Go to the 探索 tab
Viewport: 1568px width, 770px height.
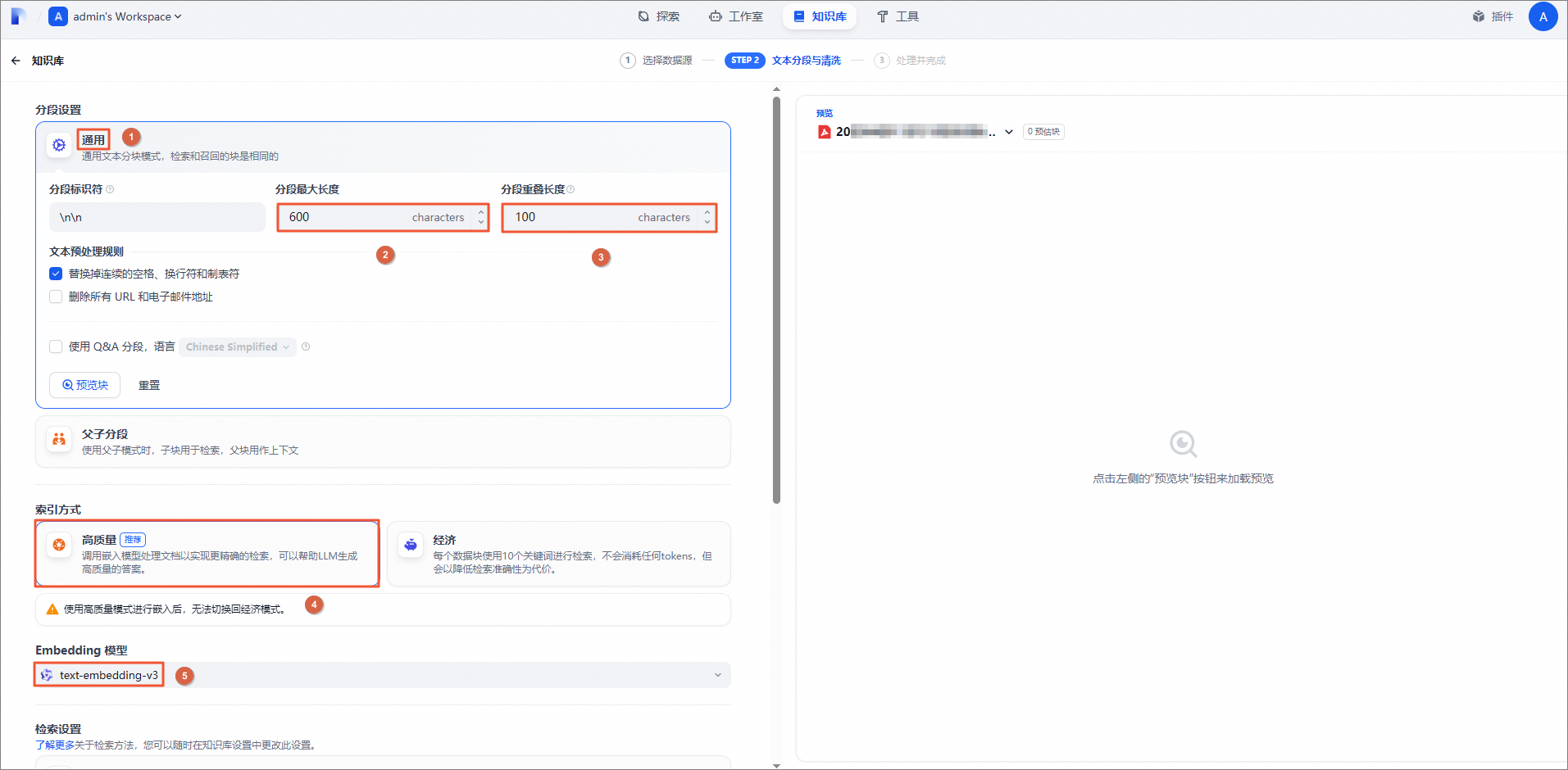(659, 16)
